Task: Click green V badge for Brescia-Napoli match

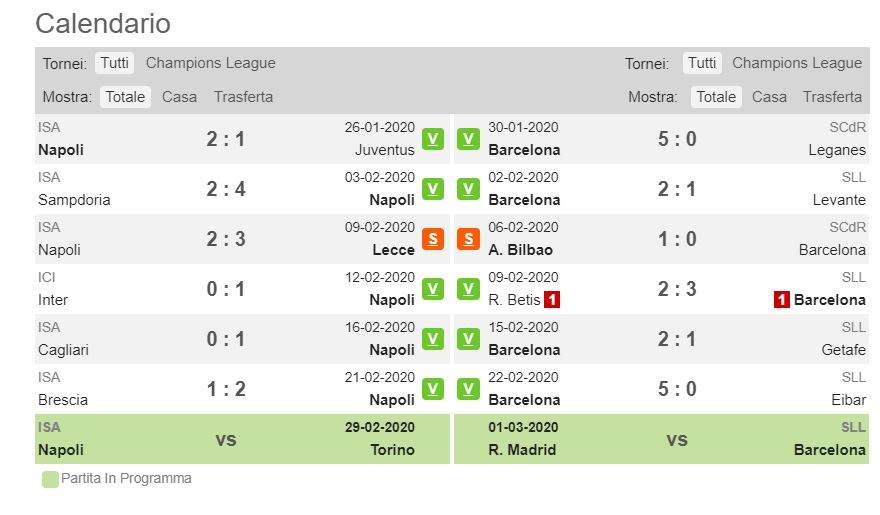Action: 433,389
